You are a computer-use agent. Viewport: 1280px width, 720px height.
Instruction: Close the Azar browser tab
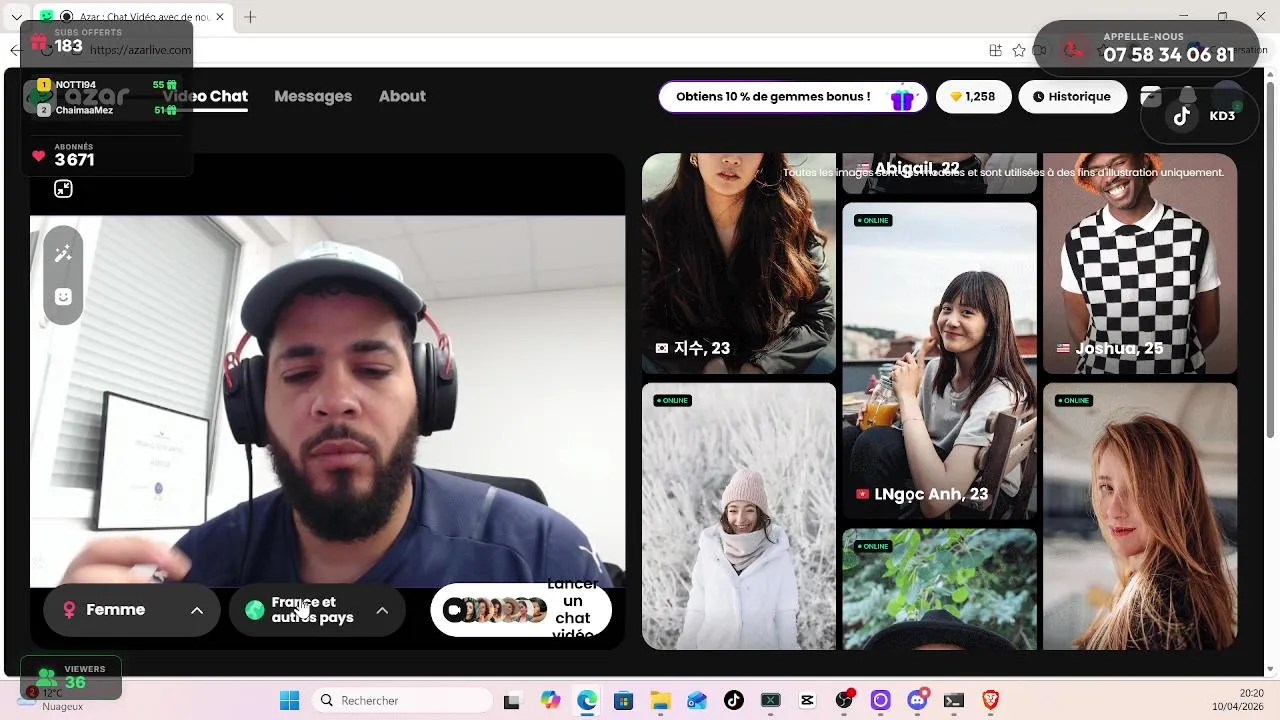click(x=219, y=17)
